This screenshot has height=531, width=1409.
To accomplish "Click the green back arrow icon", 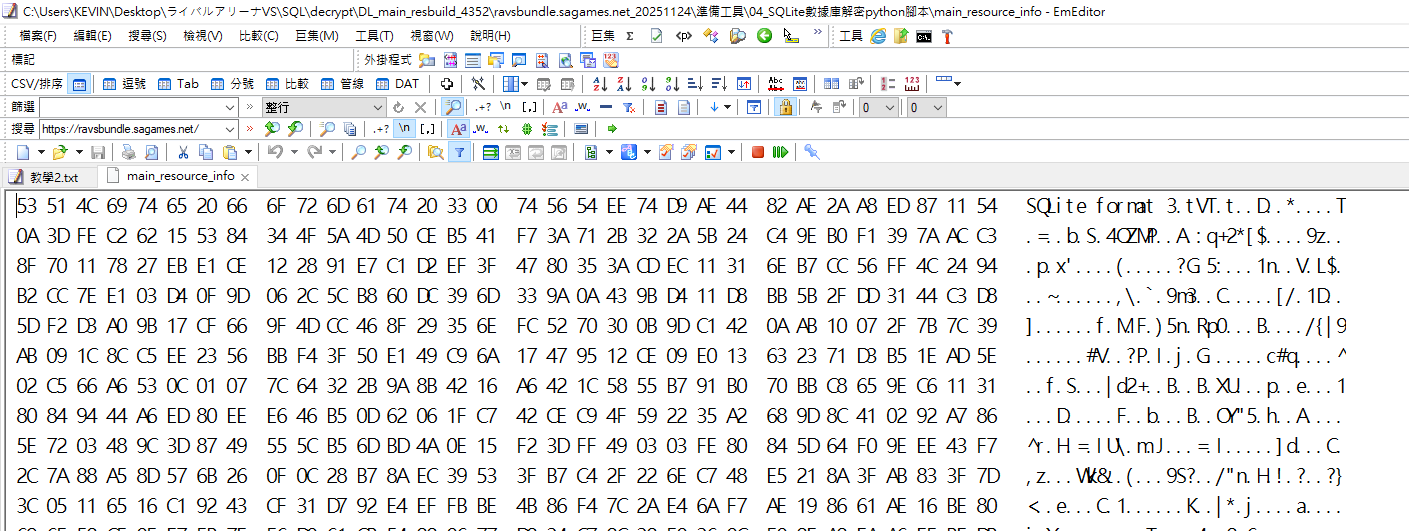I will 764,36.
